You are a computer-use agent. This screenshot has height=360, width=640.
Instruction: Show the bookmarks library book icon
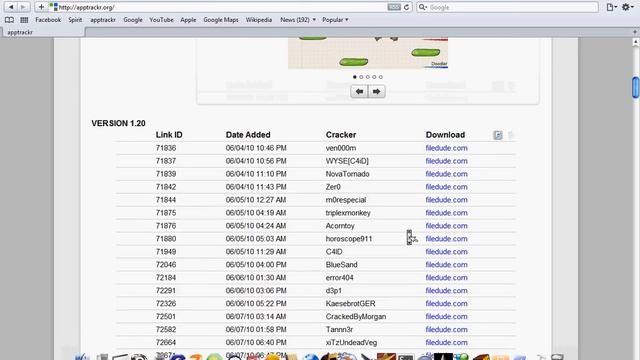[9, 20]
